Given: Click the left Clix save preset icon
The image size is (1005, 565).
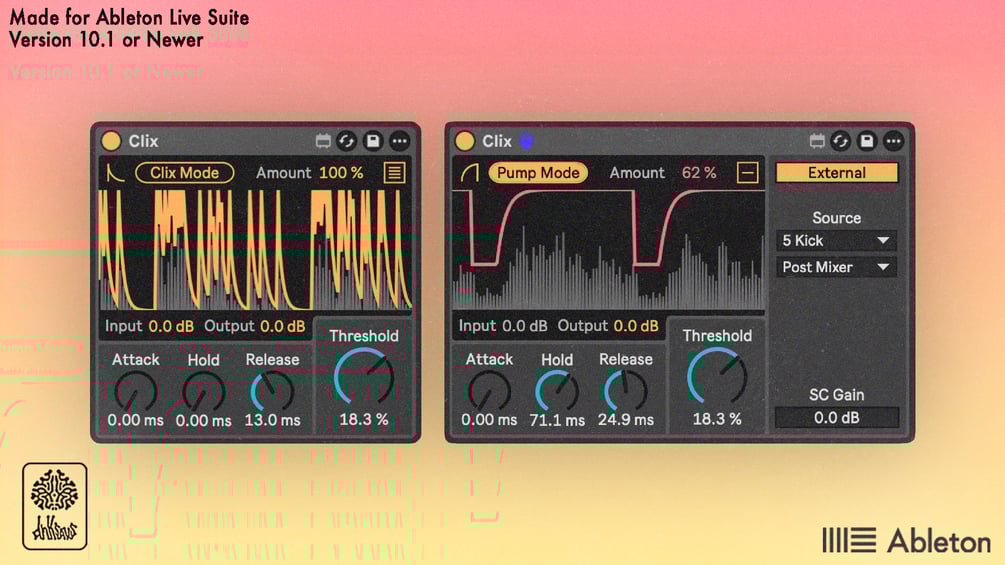Looking at the screenshot, I should click(373, 141).
